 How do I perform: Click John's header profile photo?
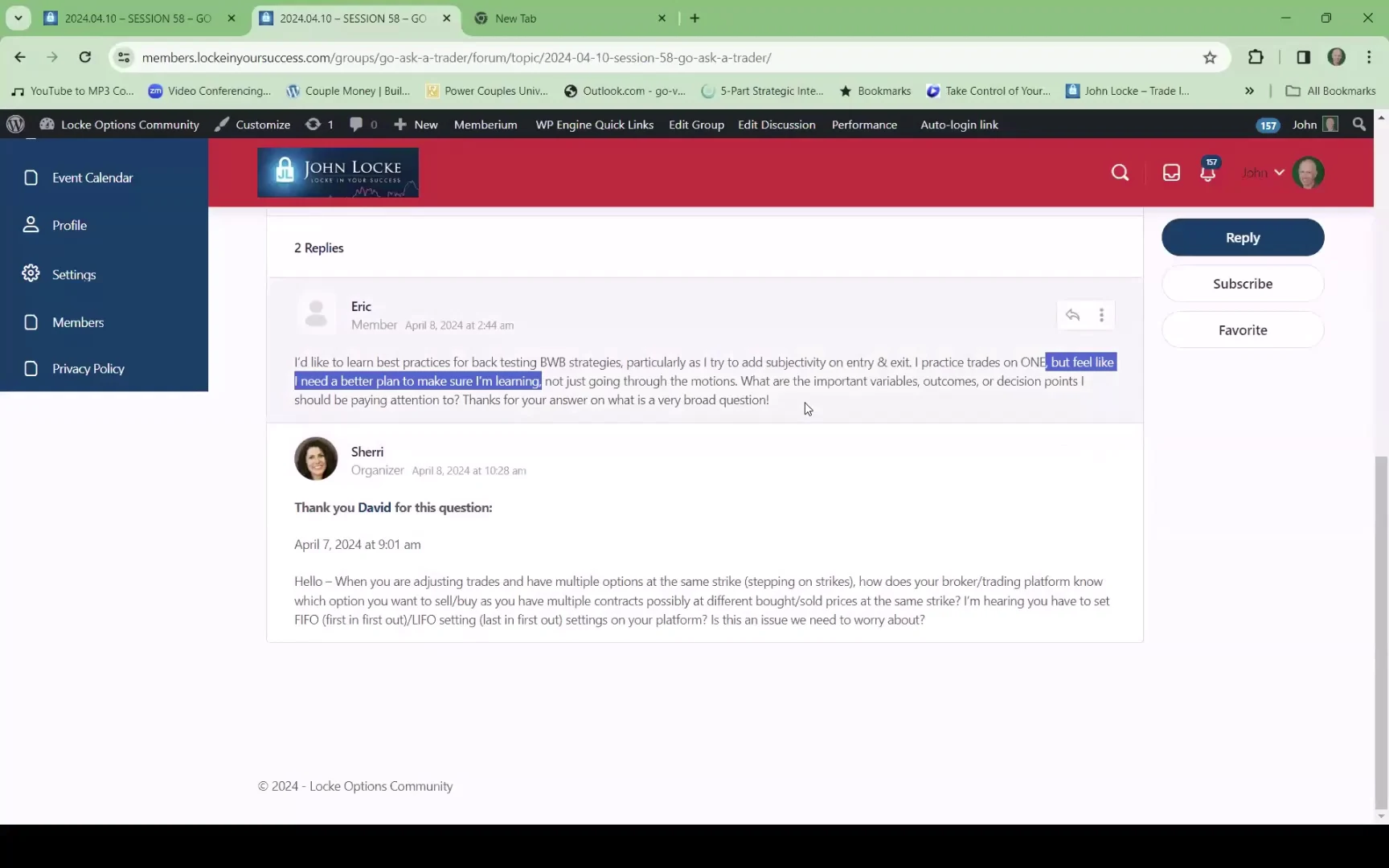[x=1308, y=173]
